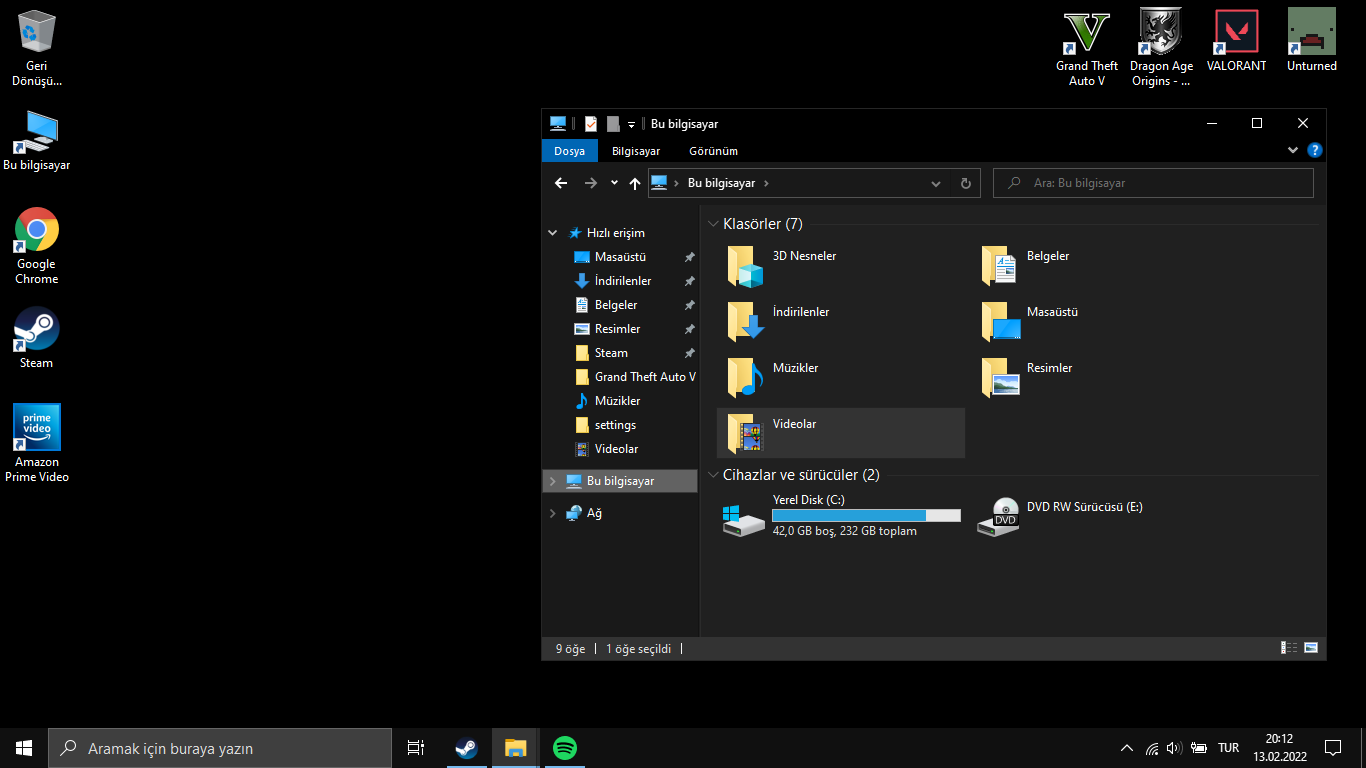Collapse the Klasörler (7) group
The width and height of the screenshot is (1366, 768).
713,224
